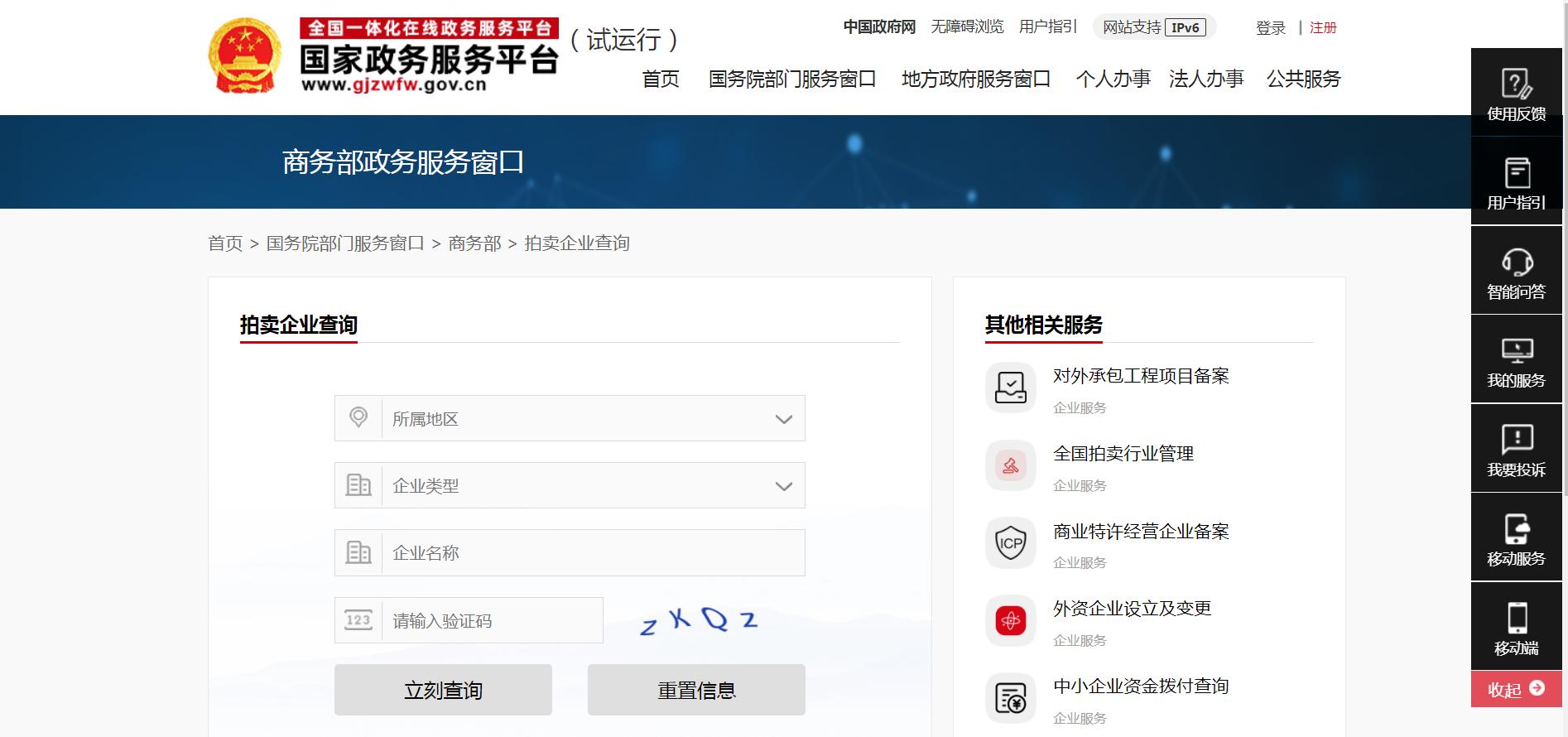This screenshot has height=737, width=1568.
Task: Click the 注册 link
Action: (x=1323, y=28)
